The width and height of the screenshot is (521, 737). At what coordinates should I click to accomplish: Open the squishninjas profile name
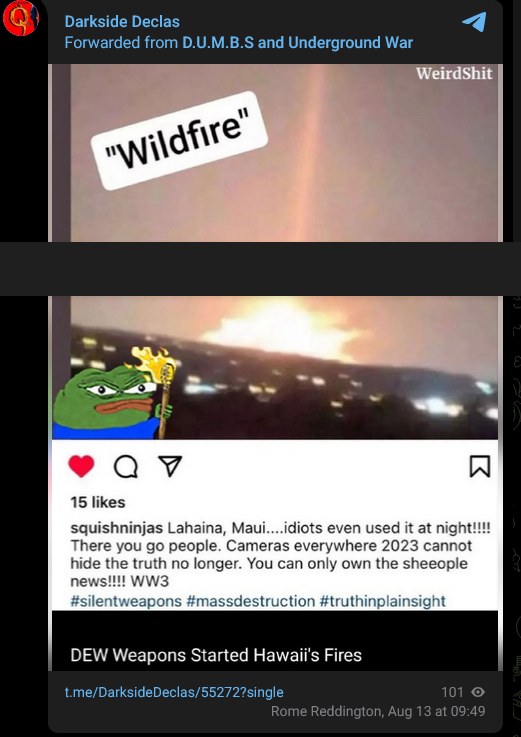coord(117,528)
